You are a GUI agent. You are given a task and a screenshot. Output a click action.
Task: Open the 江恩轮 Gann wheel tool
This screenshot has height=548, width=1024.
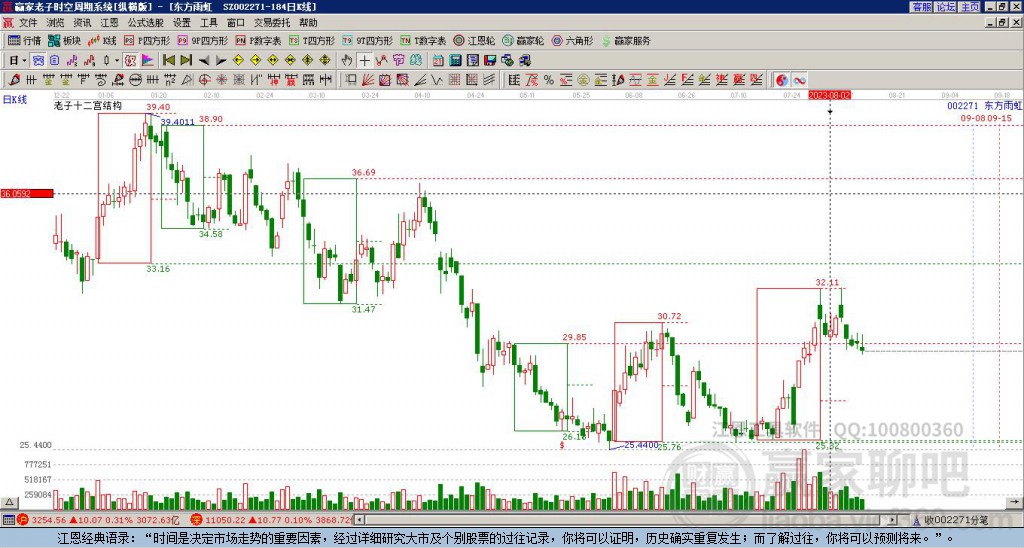[x=476, y=41]
